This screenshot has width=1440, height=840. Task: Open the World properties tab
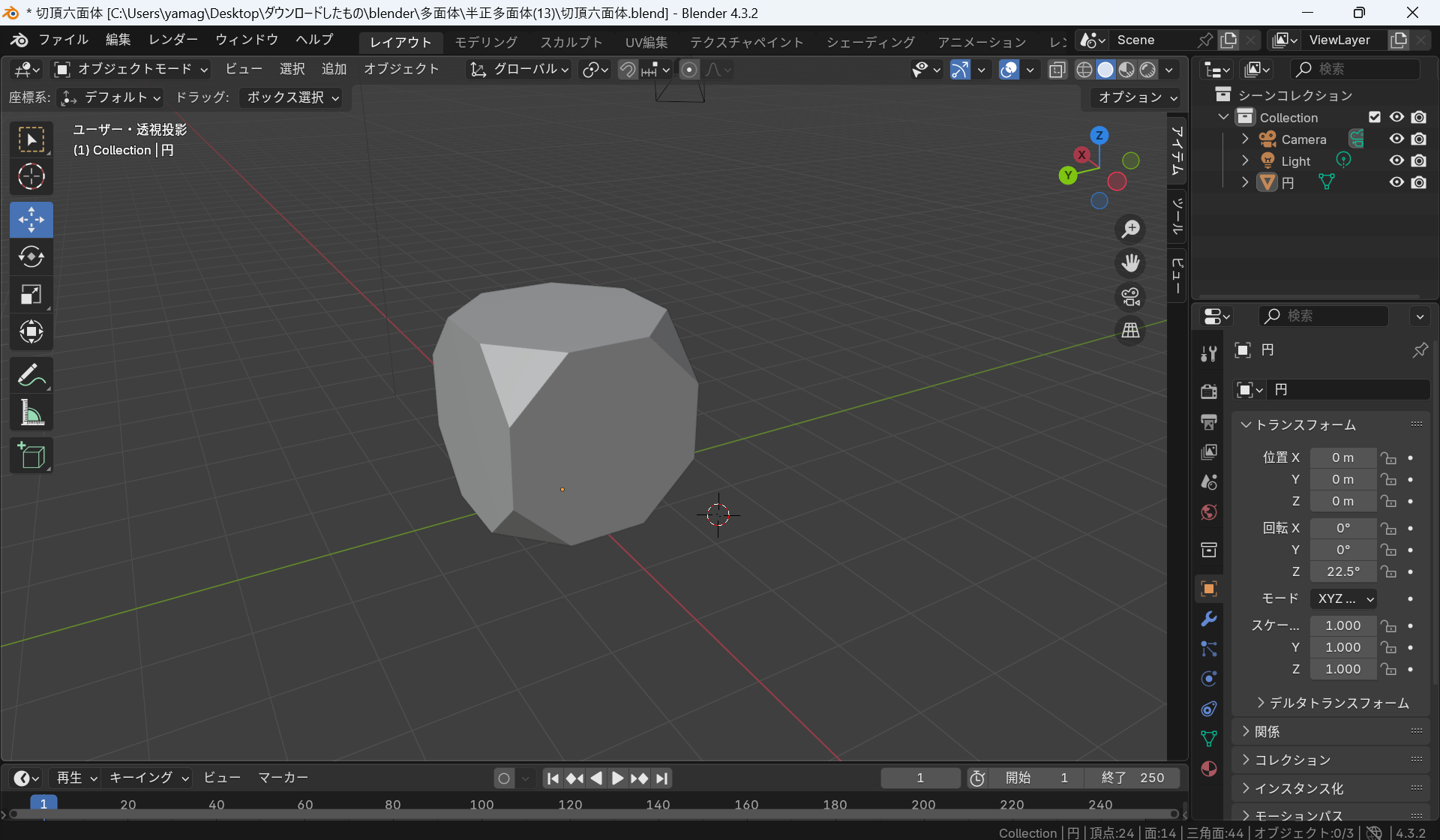pyautogui.click(x=1208, y=512)
